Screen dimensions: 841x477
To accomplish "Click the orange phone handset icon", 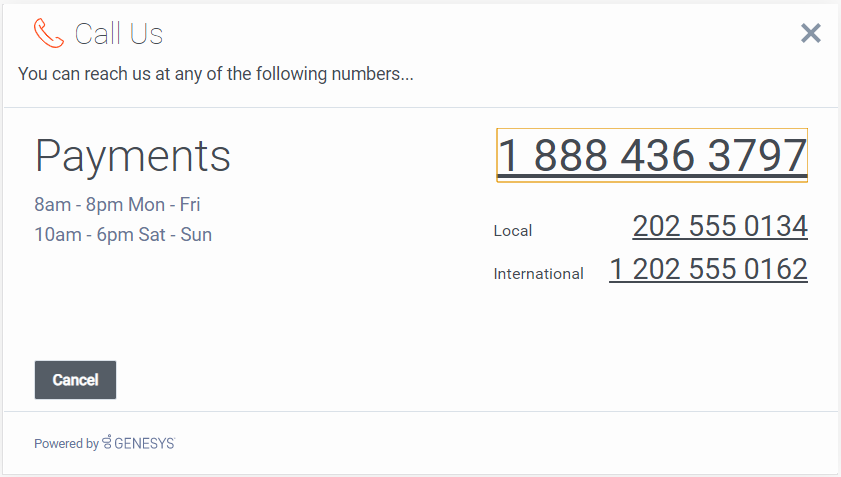I will tap(48, 33).
